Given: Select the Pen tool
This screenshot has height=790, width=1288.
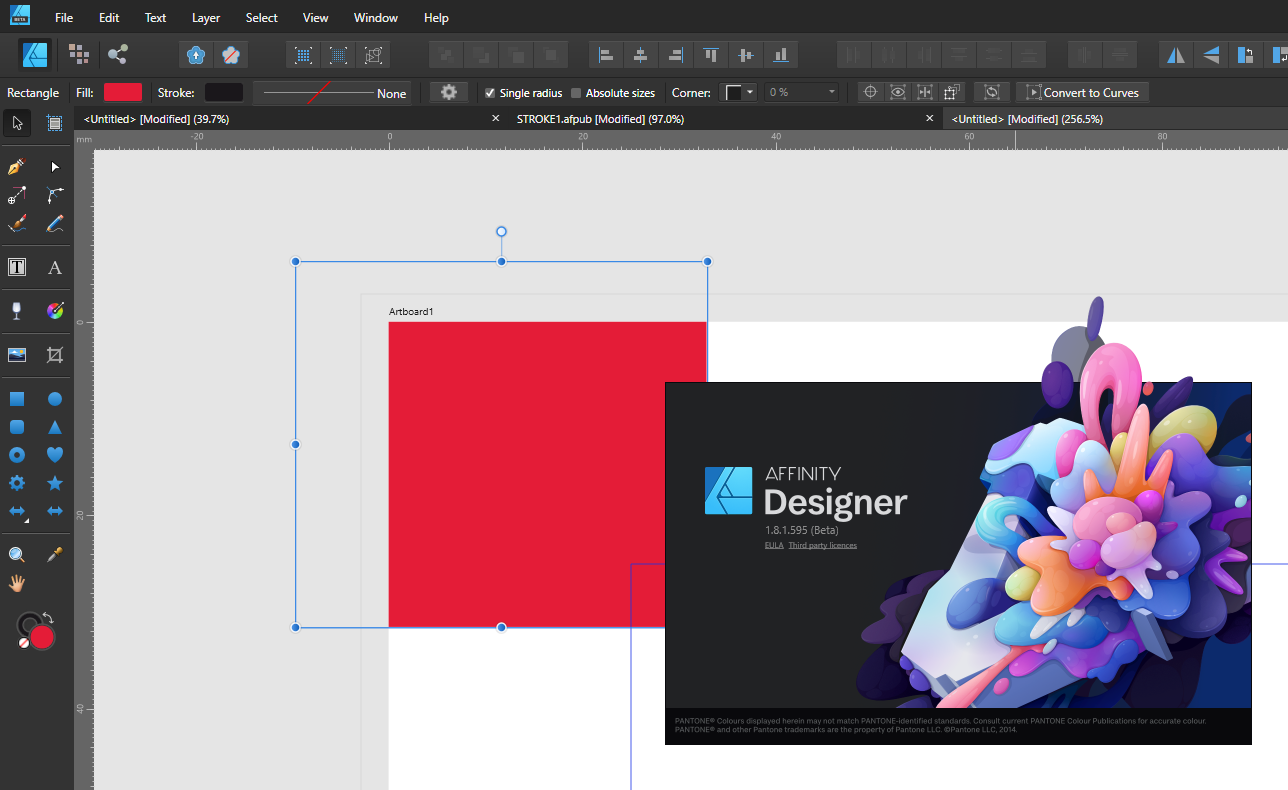Looking at the screenshot, I should click(17, 166).
